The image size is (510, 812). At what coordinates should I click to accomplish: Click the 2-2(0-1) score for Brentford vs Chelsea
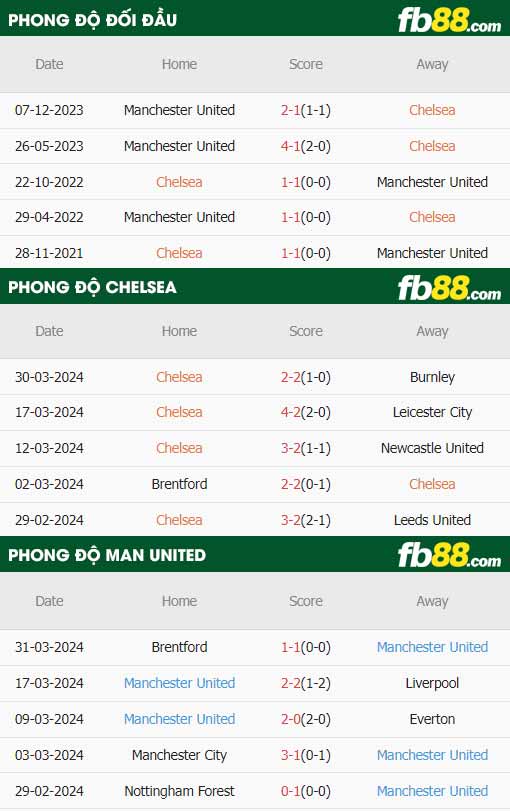tap(305, 484)
